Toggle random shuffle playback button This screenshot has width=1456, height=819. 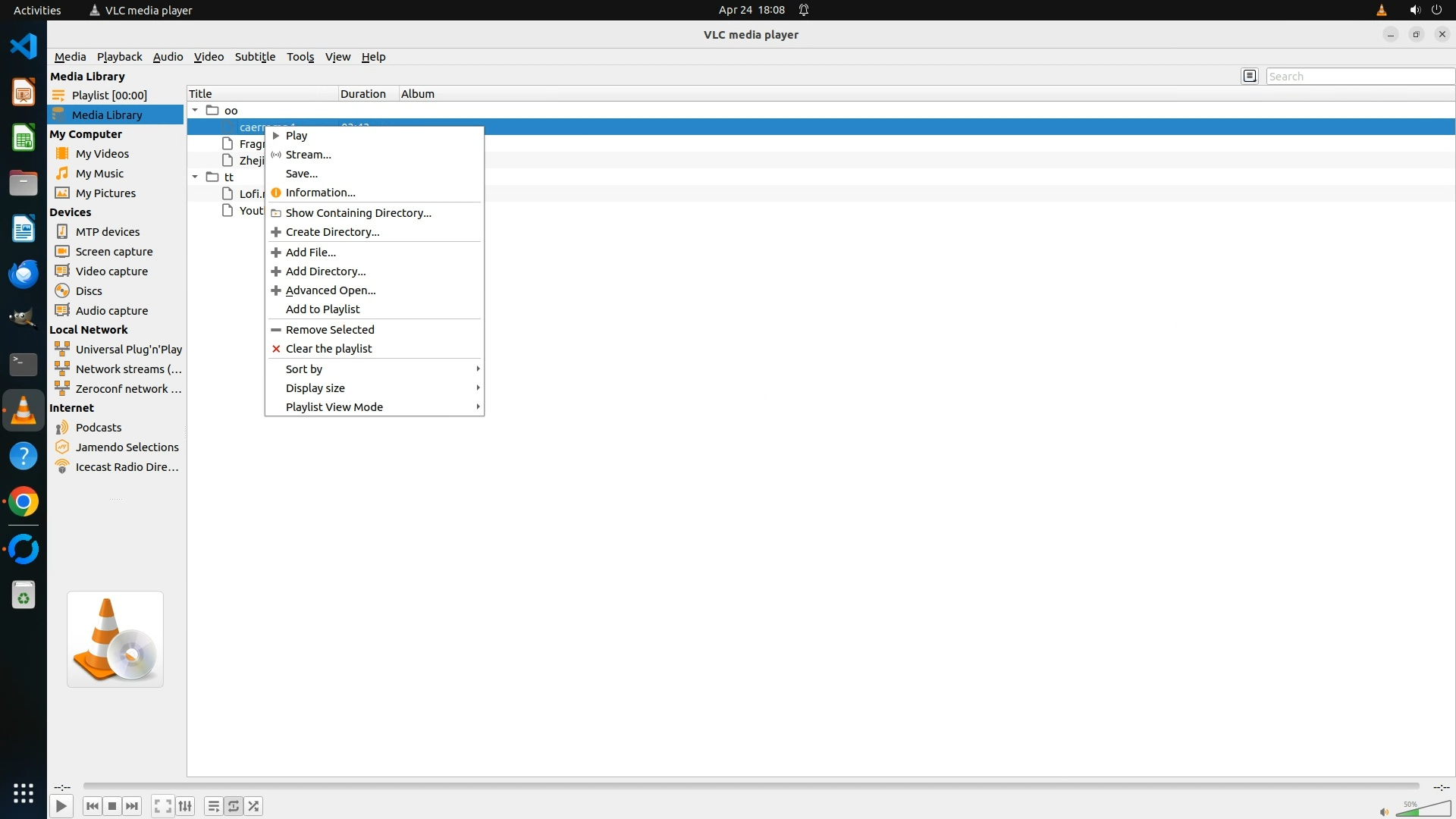tap(253, 806)
